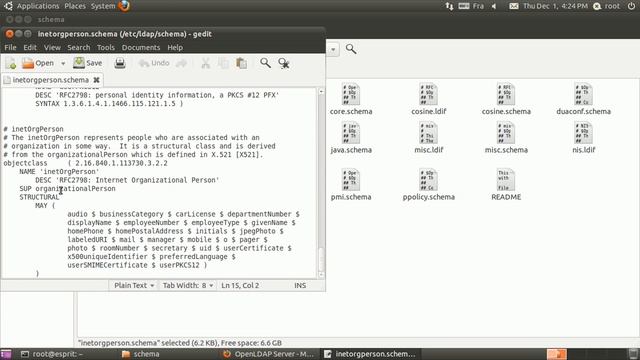Print the document with the printer icon
Viewport: 640px width, 360px height.
pyautogui.click(x=120, y=63)
